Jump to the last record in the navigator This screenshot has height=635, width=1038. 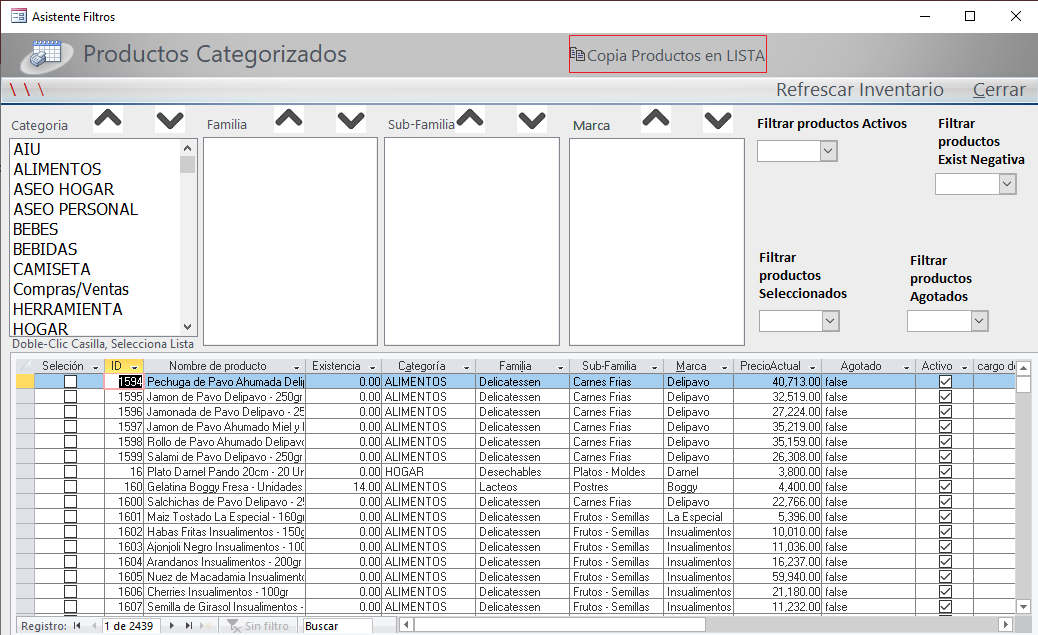189,626
